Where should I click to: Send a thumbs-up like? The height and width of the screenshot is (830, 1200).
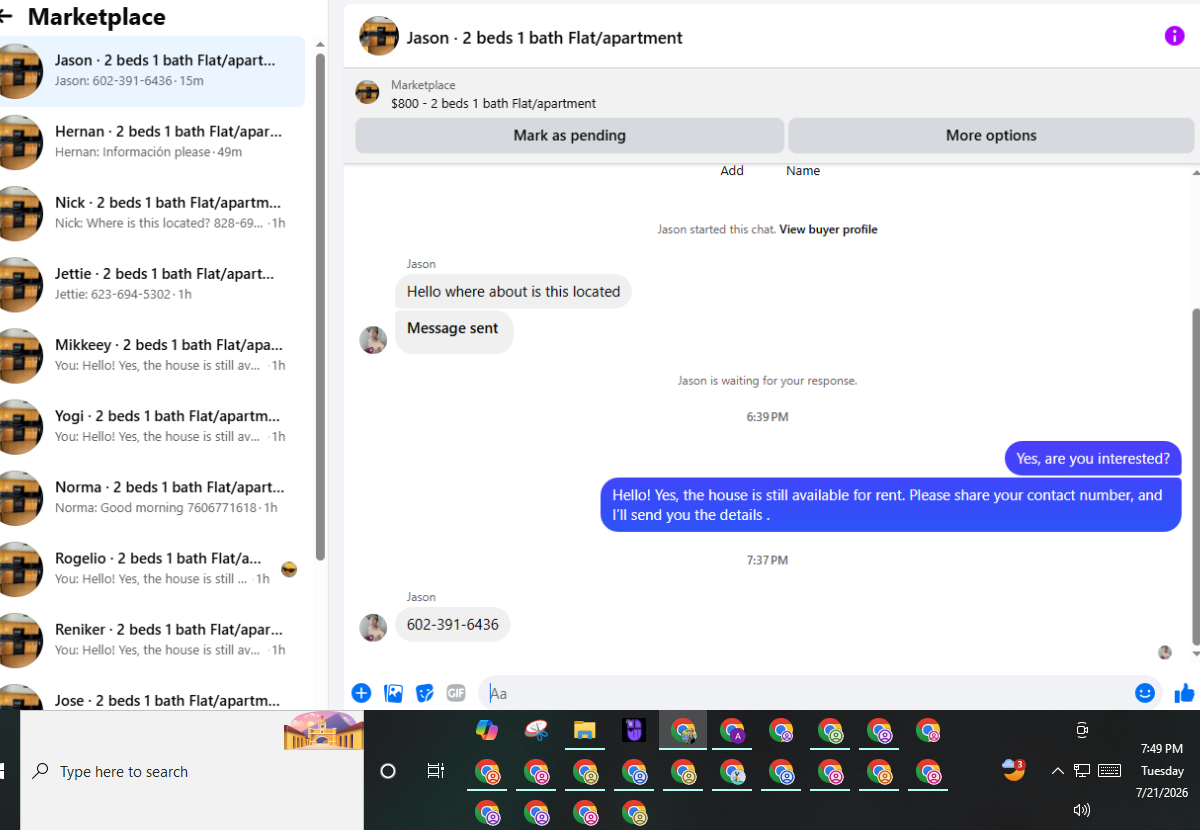pyautogui.click(x=1185, y=692)
